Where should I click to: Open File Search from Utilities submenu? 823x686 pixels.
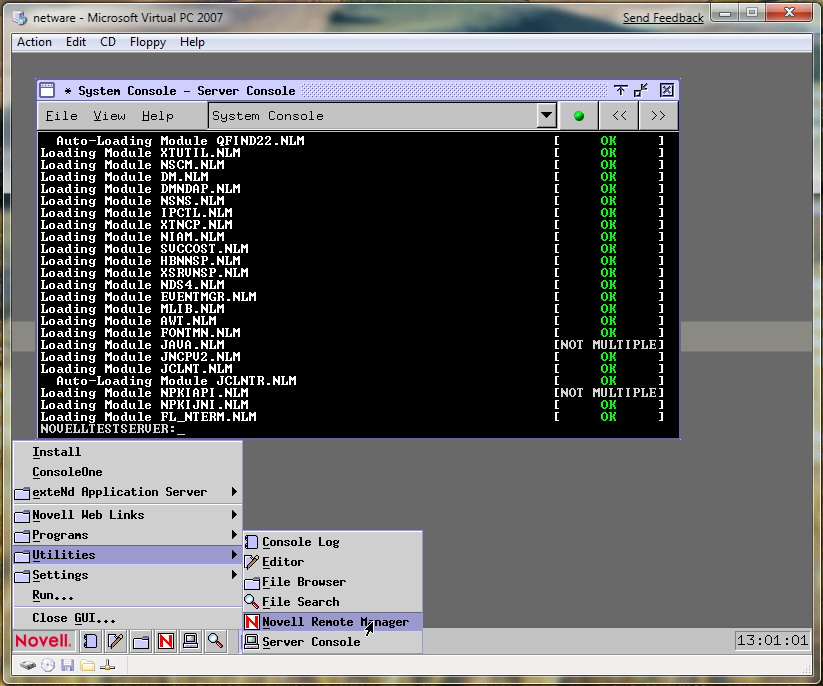click(x=333, y=601)
